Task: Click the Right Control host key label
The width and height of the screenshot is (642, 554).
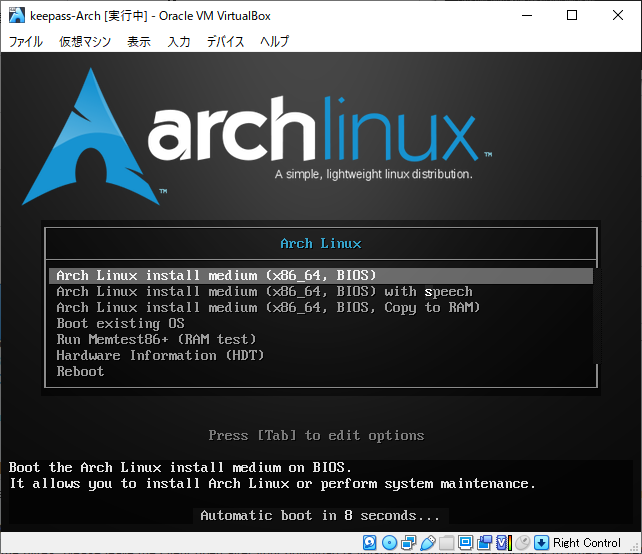Action: pyautogui.click(x=587, y=543)
